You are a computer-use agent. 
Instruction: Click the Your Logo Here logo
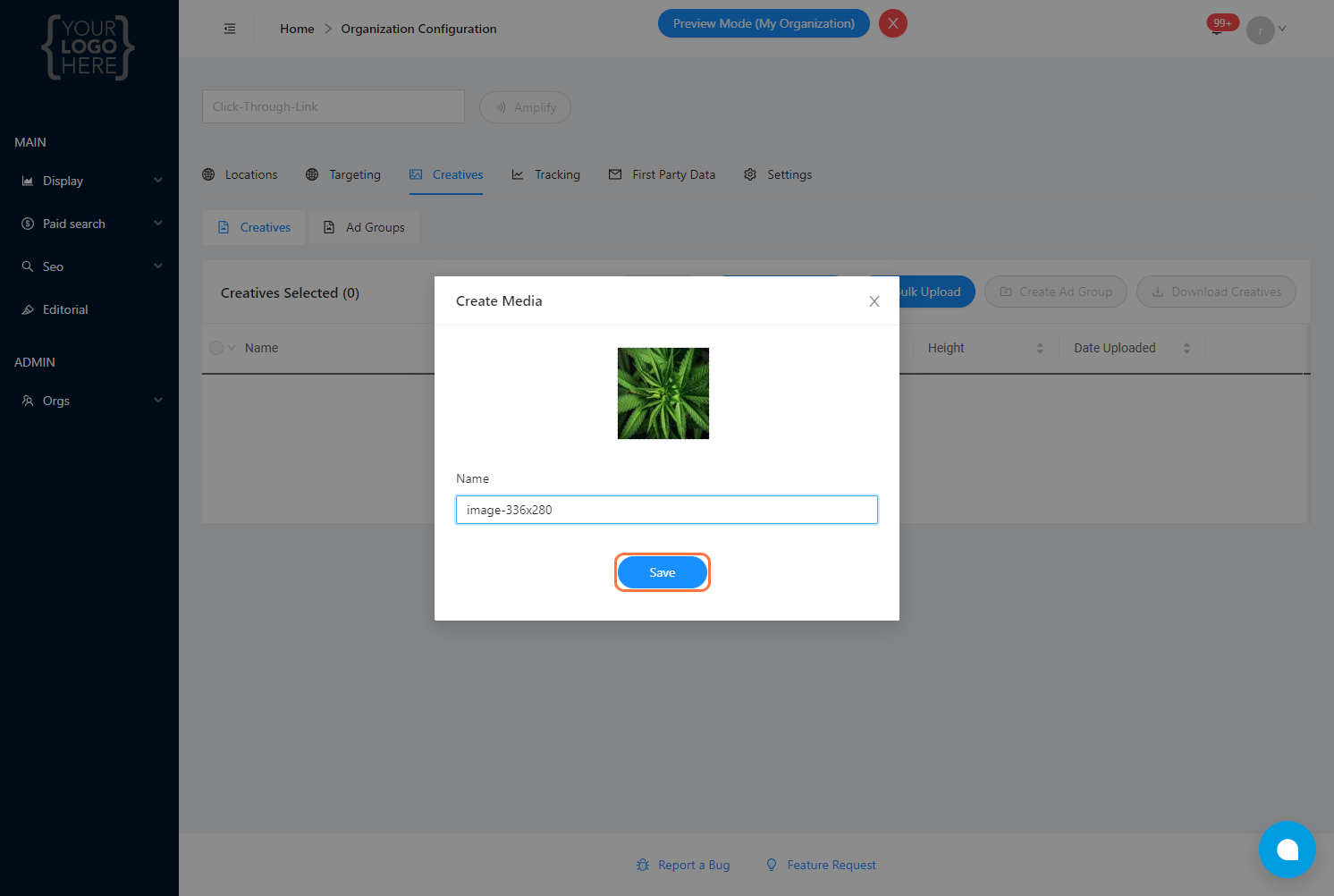[x=89, y=47]
